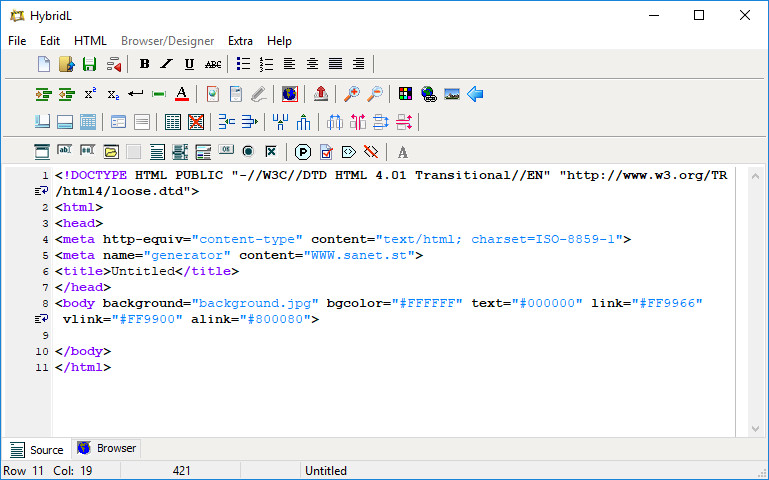The image size is (769, 480).
Task: Justify text alignment
Action: (335, 64)
